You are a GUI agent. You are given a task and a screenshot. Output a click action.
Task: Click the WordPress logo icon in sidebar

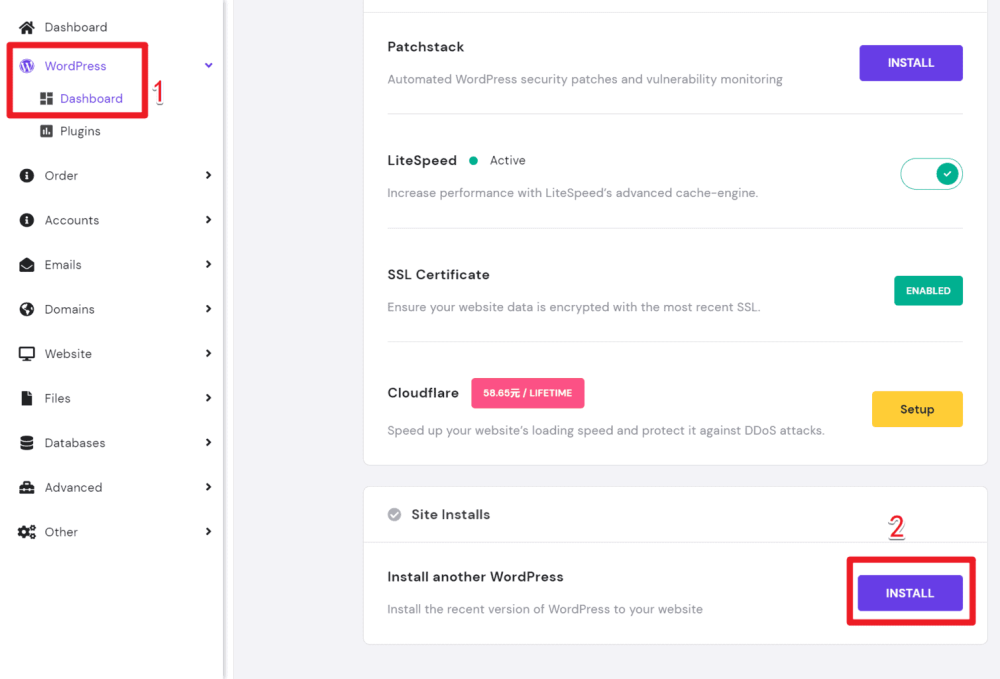coord(27,66)
